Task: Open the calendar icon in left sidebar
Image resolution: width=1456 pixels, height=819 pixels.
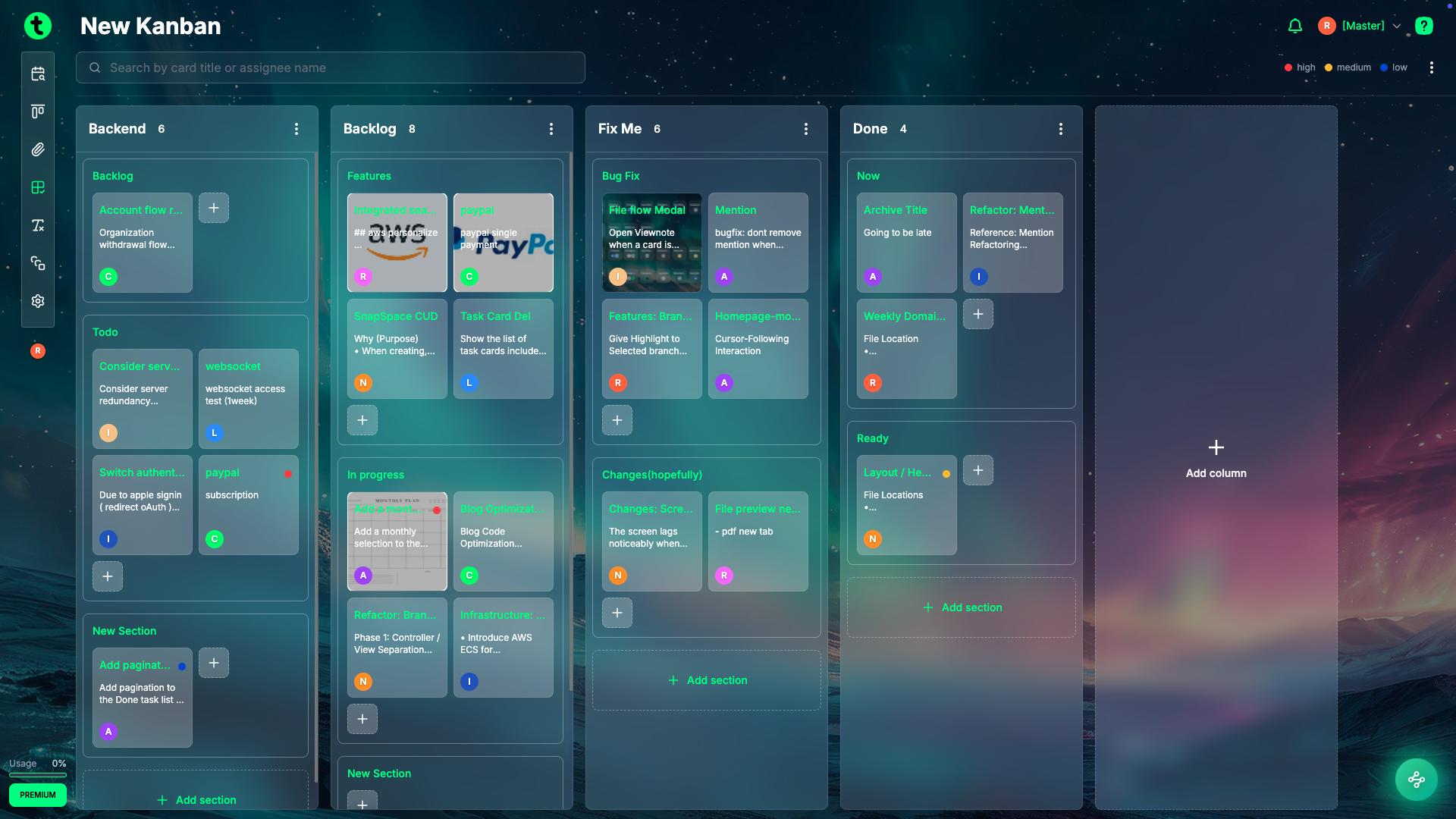Action: coord(38,74)
